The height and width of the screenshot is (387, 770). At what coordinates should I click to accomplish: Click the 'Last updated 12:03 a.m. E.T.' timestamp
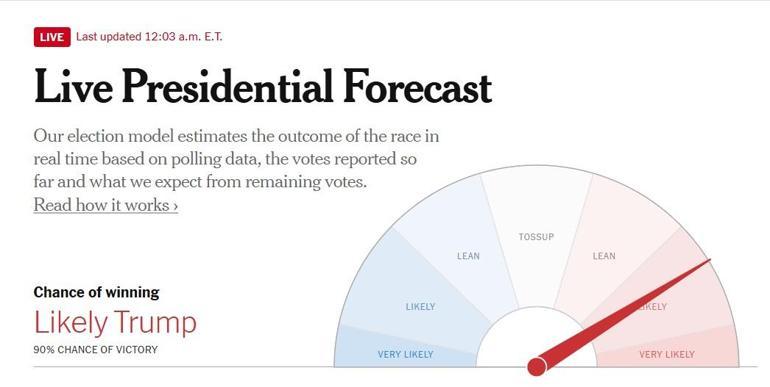149,37
